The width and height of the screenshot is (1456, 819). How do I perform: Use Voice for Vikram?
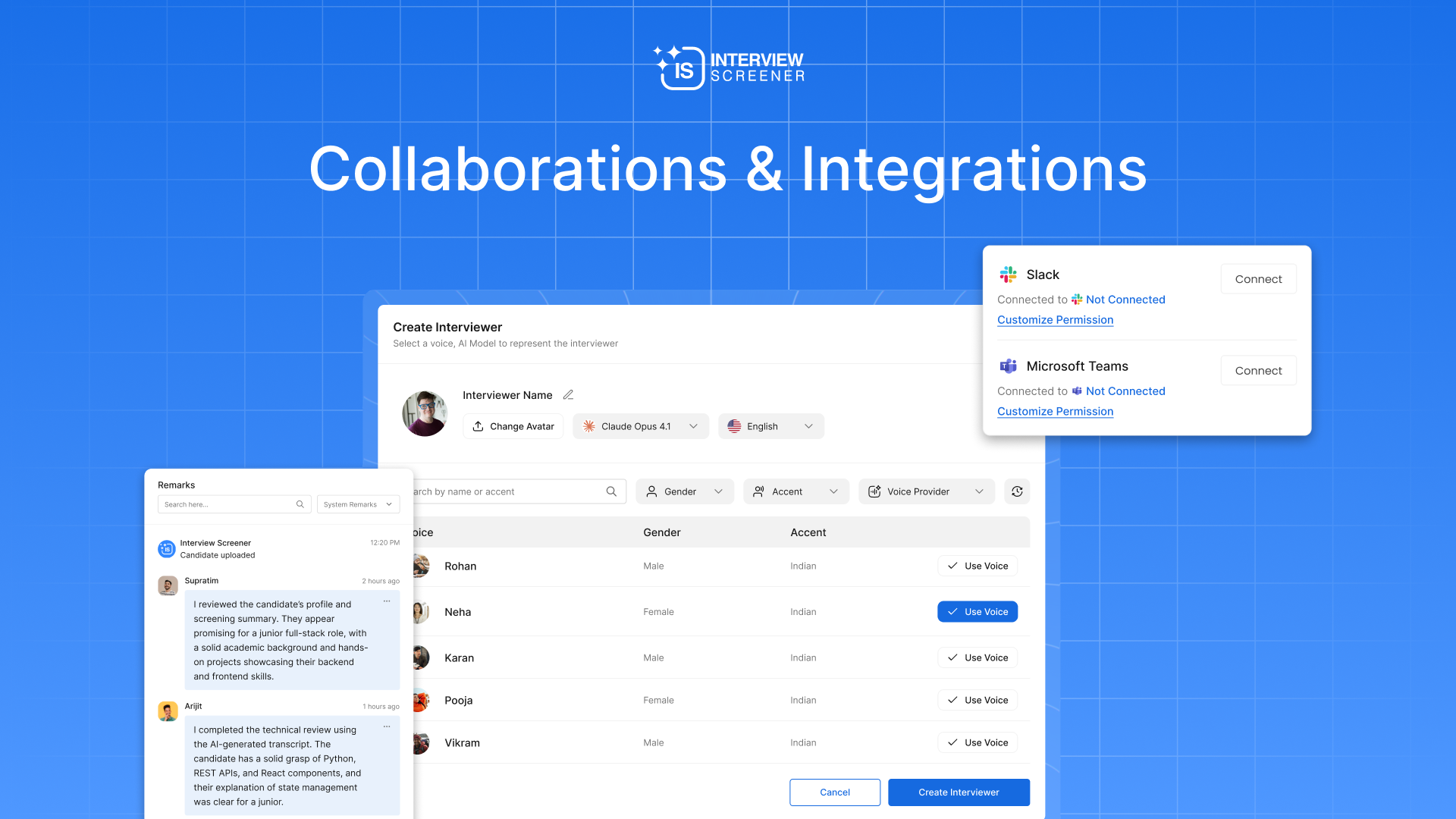pyautogui.click(x=977, y=742)
